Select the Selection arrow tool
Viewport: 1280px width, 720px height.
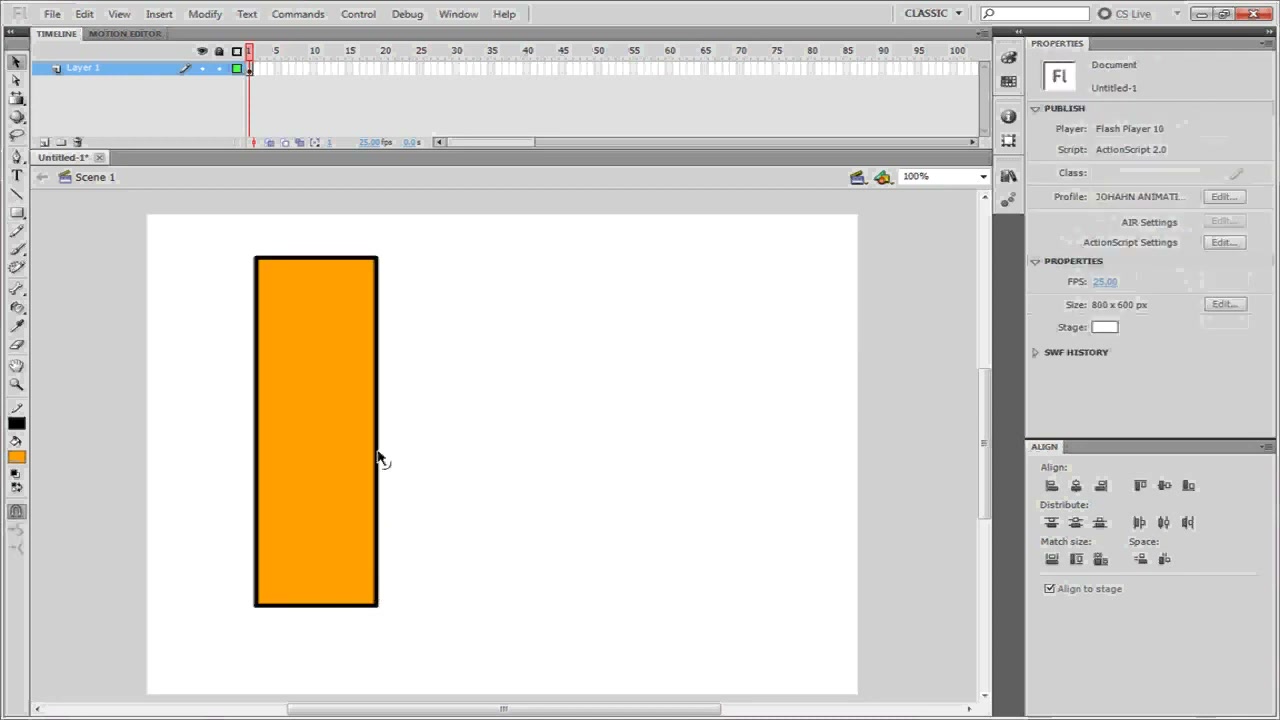(16, 62)
